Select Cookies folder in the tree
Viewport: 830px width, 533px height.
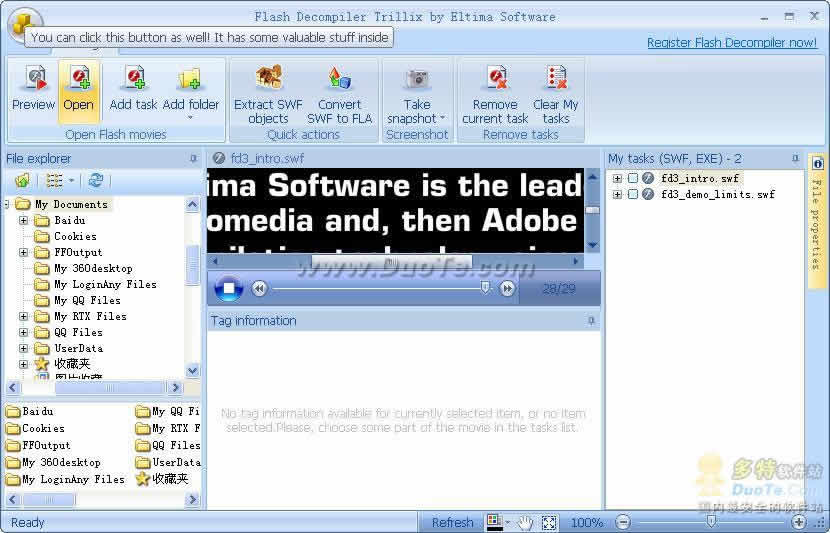click(x=75, y=236)
